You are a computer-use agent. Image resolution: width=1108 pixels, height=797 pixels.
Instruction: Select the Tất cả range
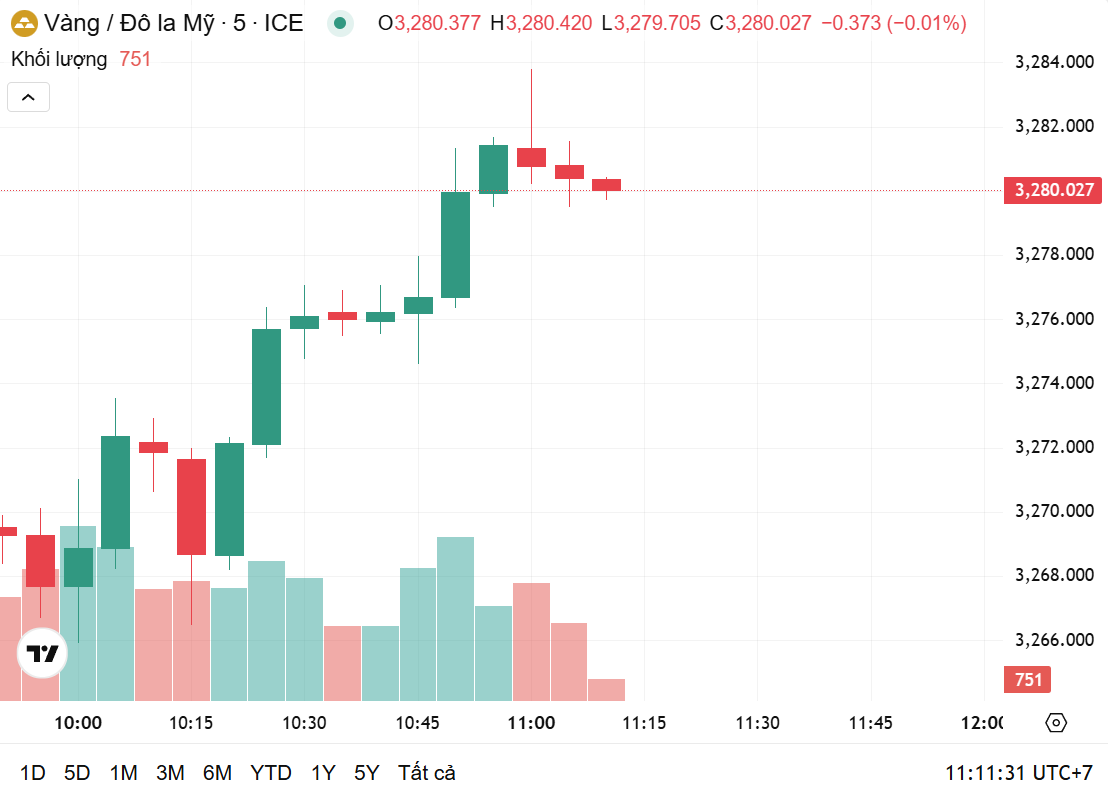427,773
